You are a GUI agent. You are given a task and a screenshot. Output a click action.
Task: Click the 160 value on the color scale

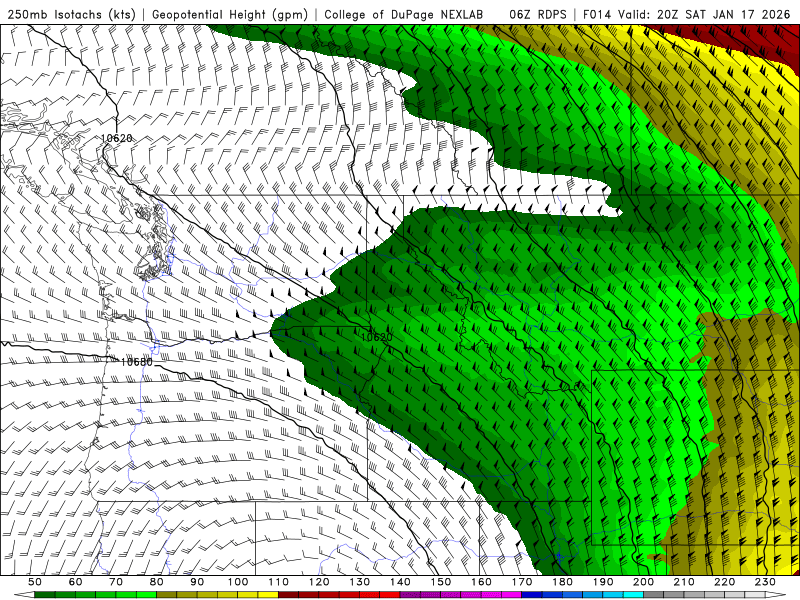(481, 582)
